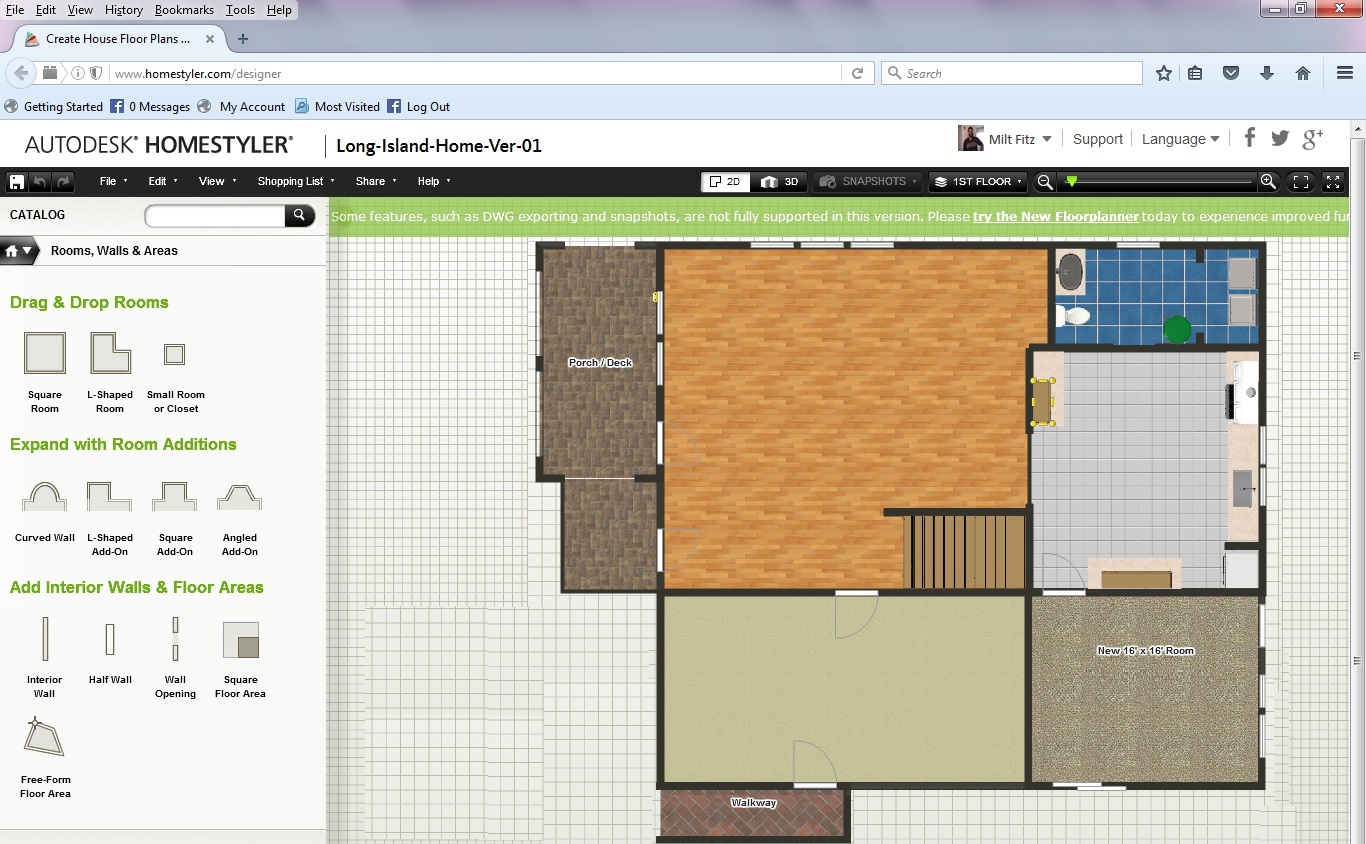Switch to 3D view mode
1366x844 pixels.
pyautogui.click(x=780, y=182)
